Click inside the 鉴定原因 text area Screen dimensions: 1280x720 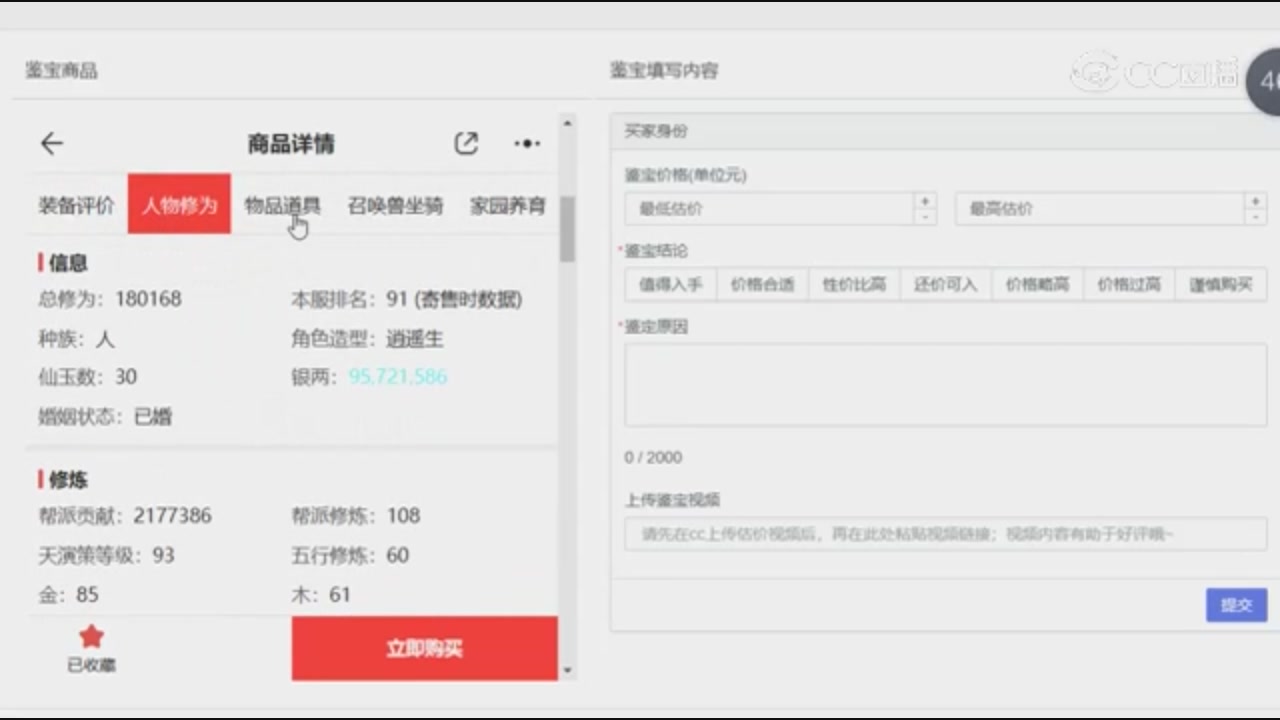coord(946,385)
